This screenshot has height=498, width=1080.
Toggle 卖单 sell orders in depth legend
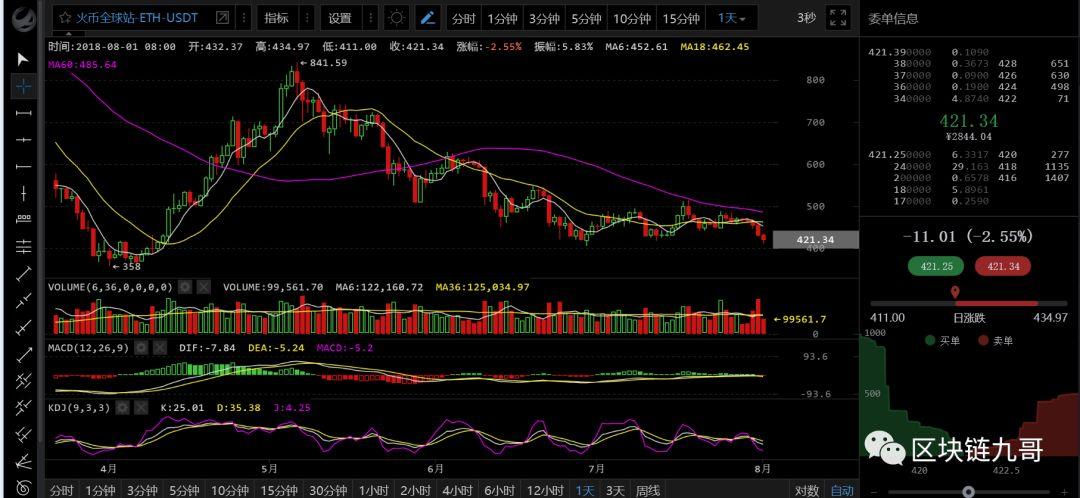[x=995, y=341]
